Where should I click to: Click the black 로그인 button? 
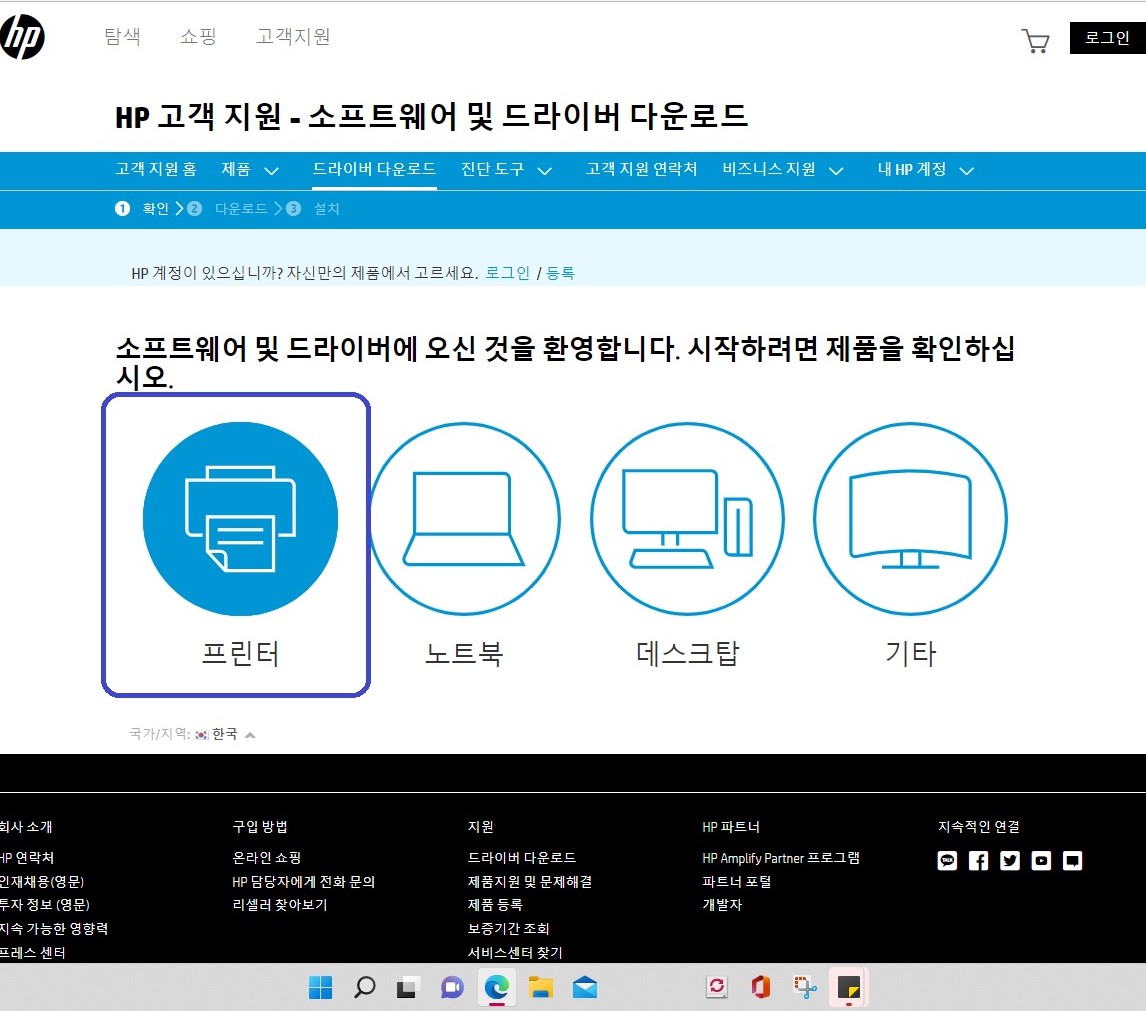coord(1106,38)
